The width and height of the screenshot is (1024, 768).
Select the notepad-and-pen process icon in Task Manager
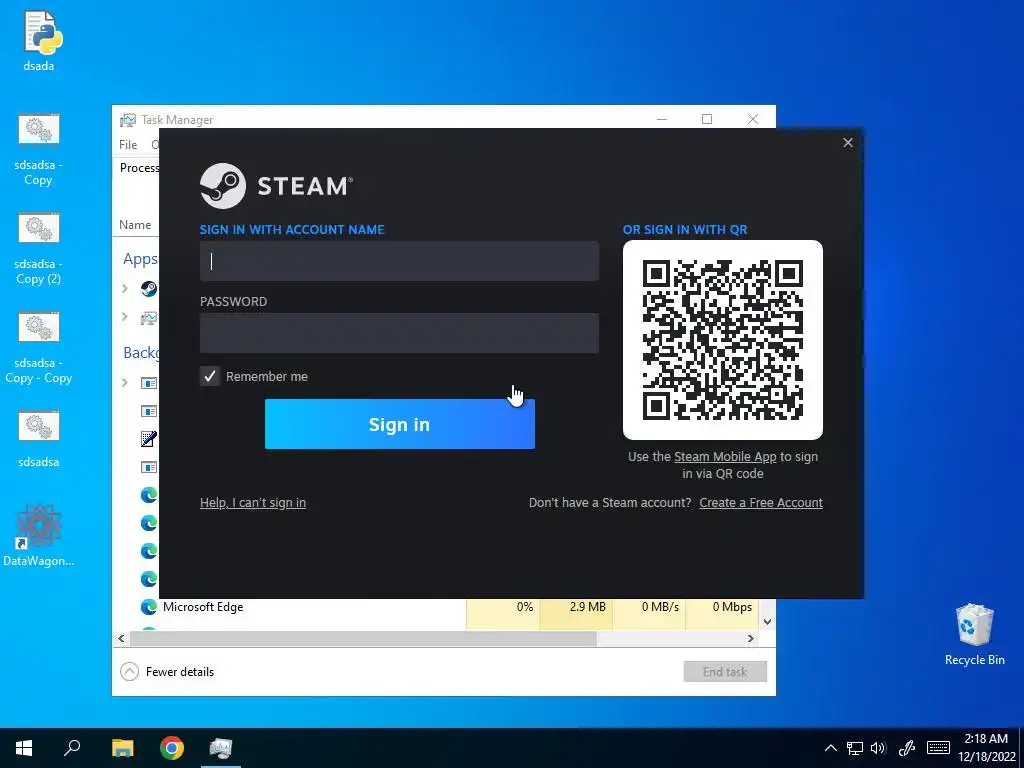click(x=149, y=439)
